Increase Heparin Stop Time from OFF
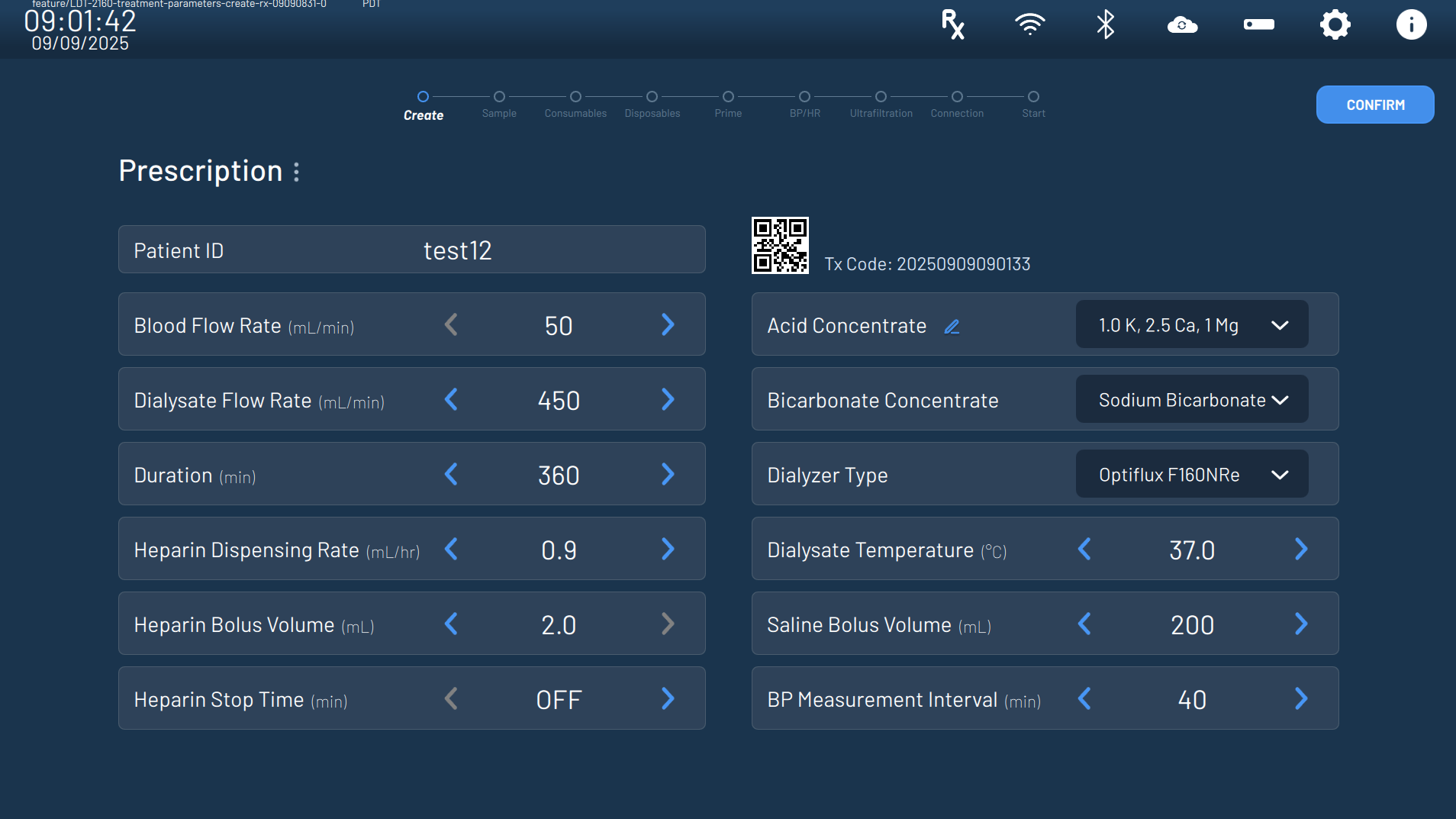Viewport: 1456px width, 819px height. point(668,698)
